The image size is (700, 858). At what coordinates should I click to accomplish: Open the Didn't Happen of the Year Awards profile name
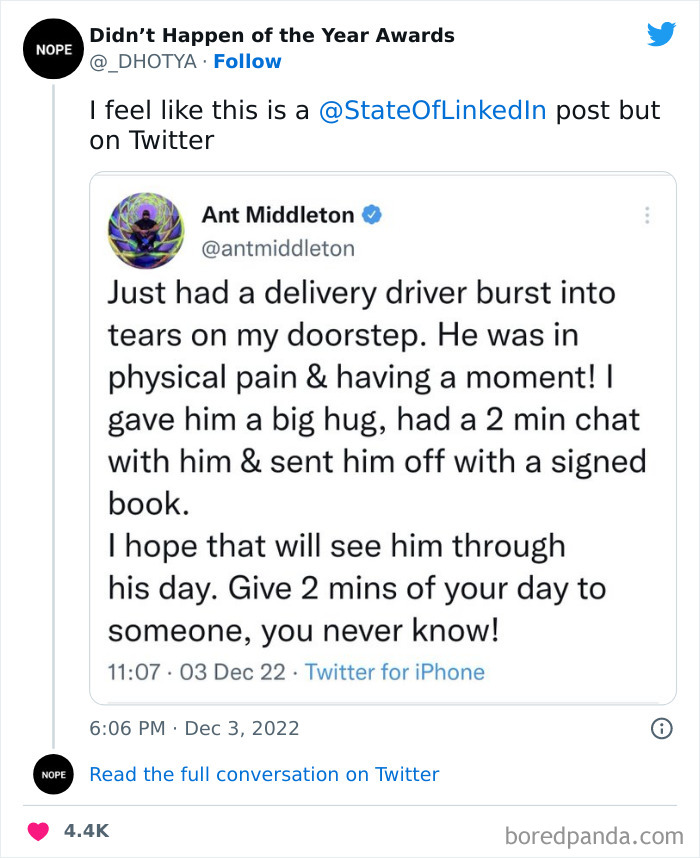click(x=272, y=36)
